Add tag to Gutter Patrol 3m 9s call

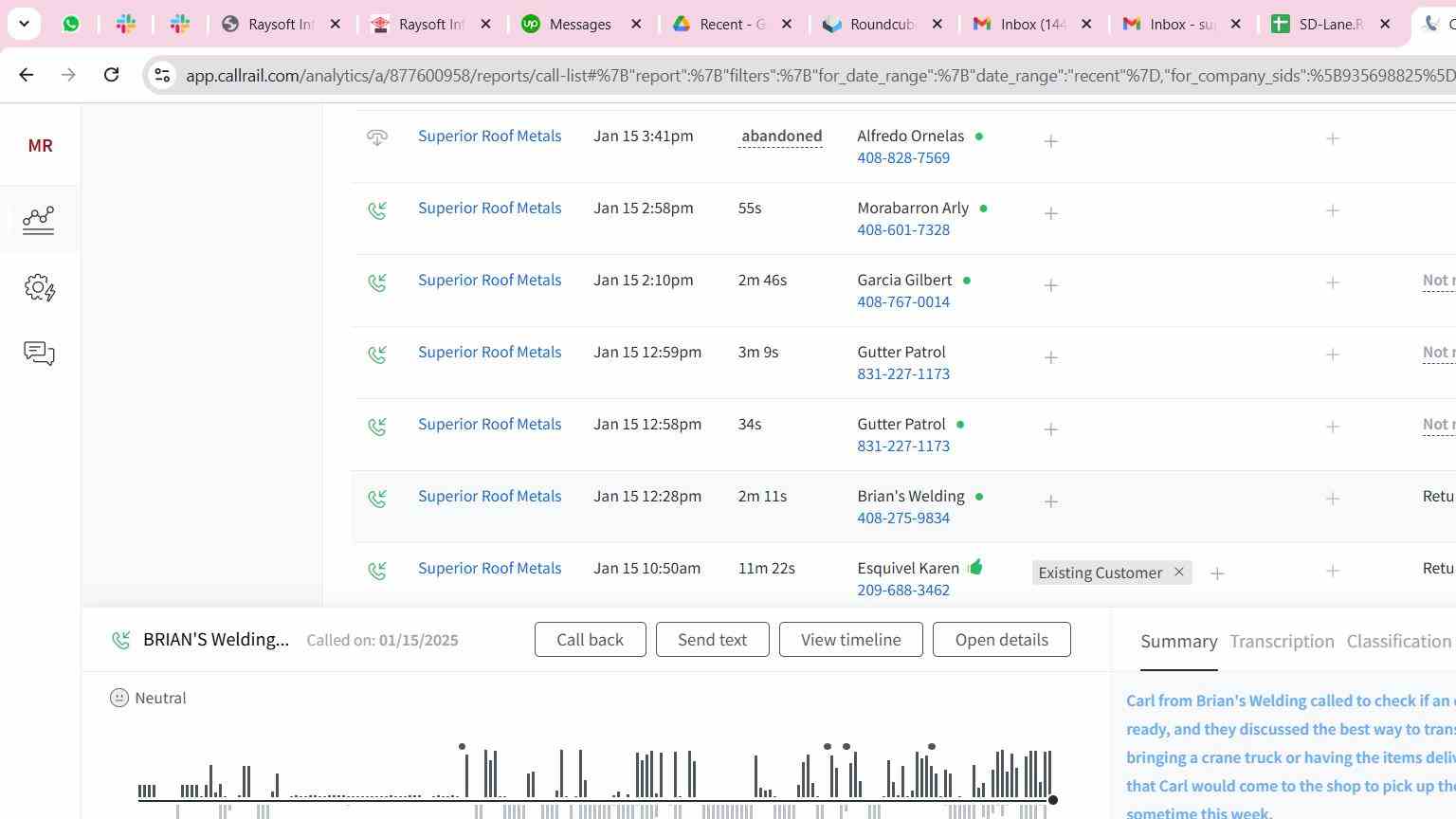(1050, 357)
